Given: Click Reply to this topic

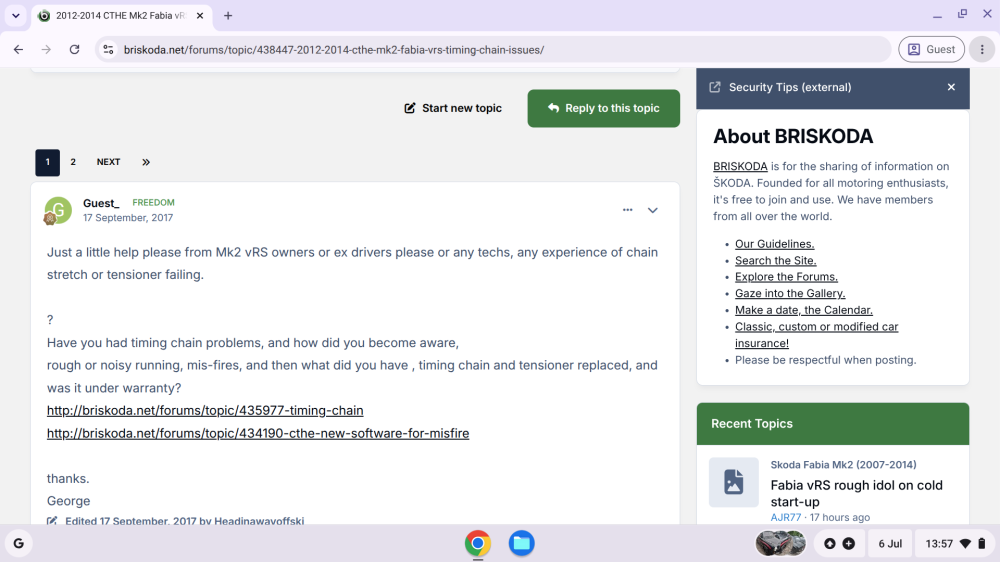Looking at the screenshot, I should [603, 108].
